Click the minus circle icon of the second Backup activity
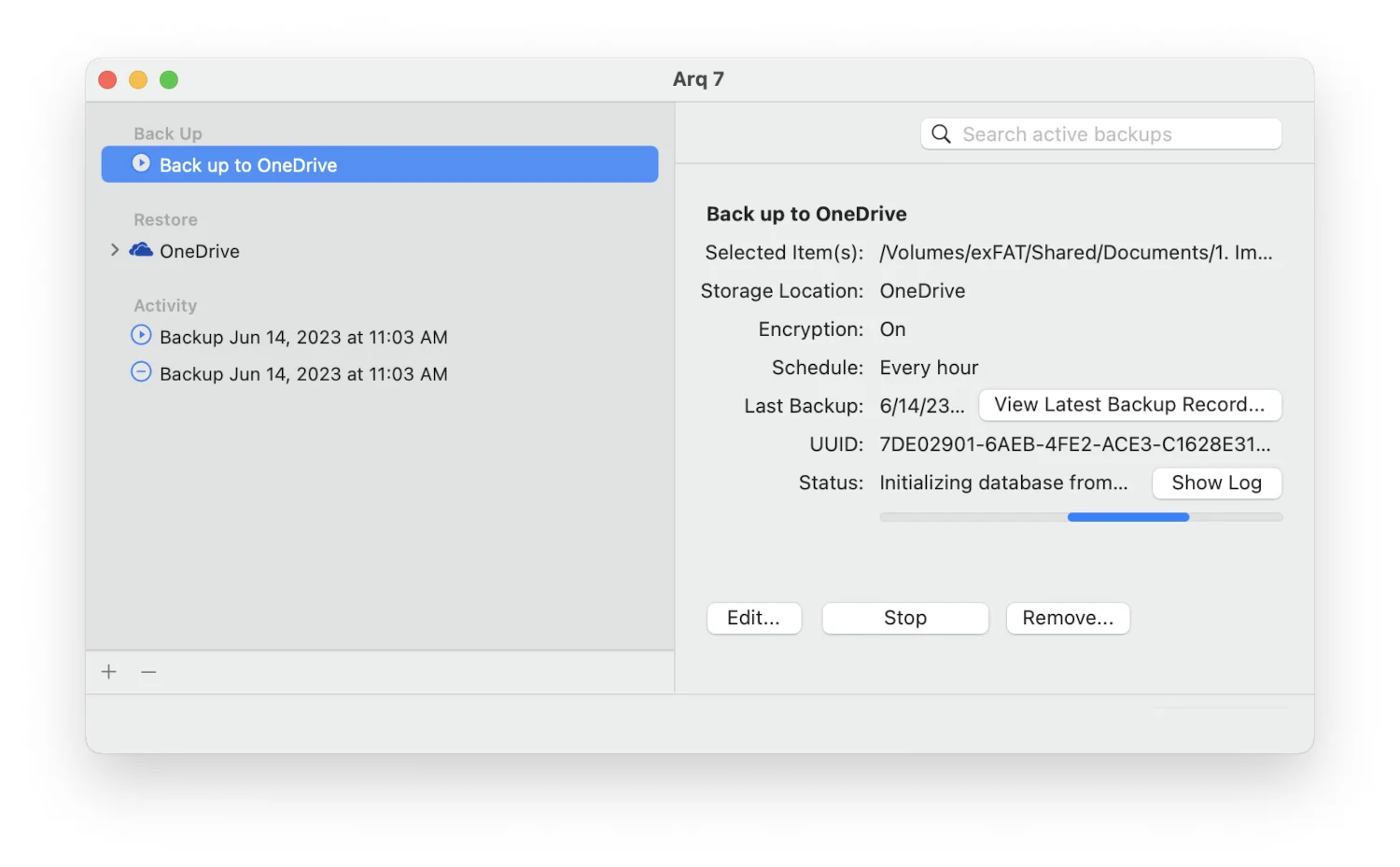The width and height of the screenshot is (1400, 867). (x=141, y=372)
